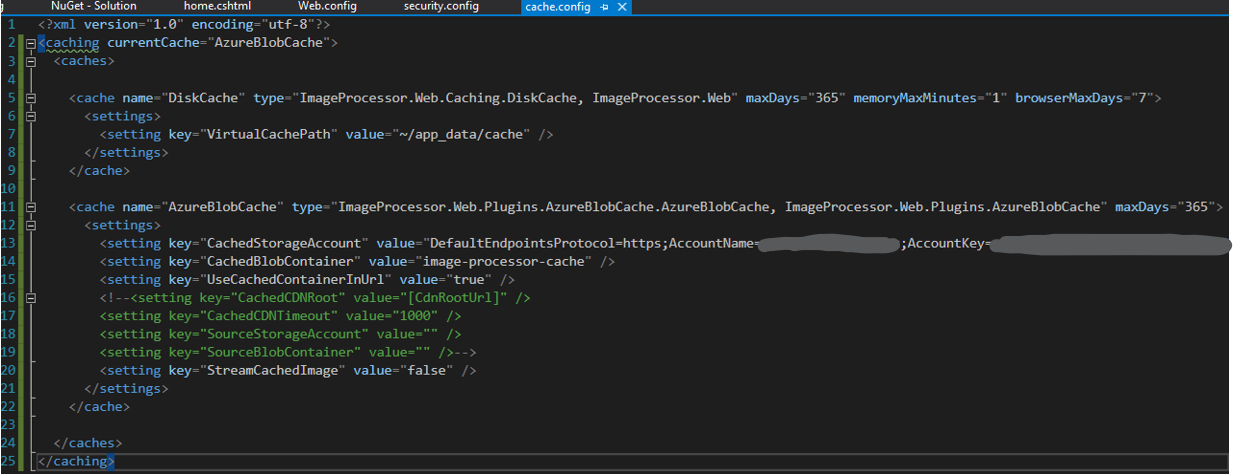This screenshot has height=474, width=1233.
Task: Switch to the NuGet - Solution tab
Action: pos(94,6)
